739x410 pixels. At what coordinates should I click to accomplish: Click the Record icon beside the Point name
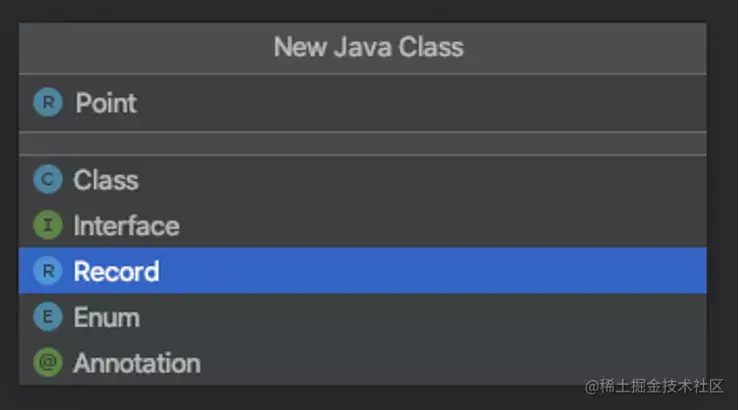pyautogui.click(x=48, y=102)
